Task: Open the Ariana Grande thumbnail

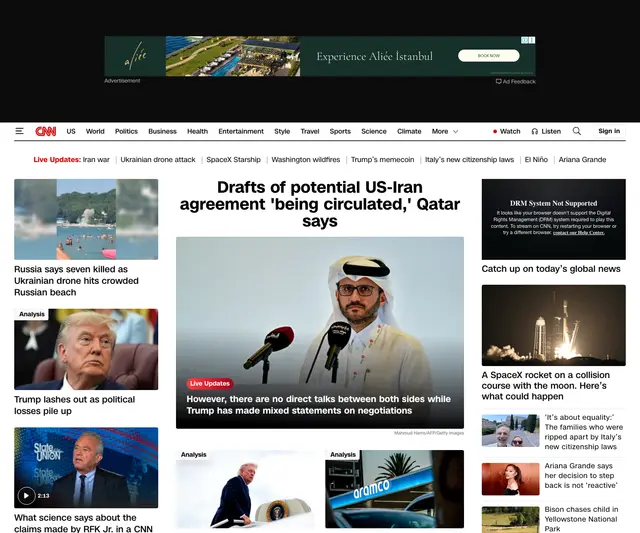Action: (510, 479)
